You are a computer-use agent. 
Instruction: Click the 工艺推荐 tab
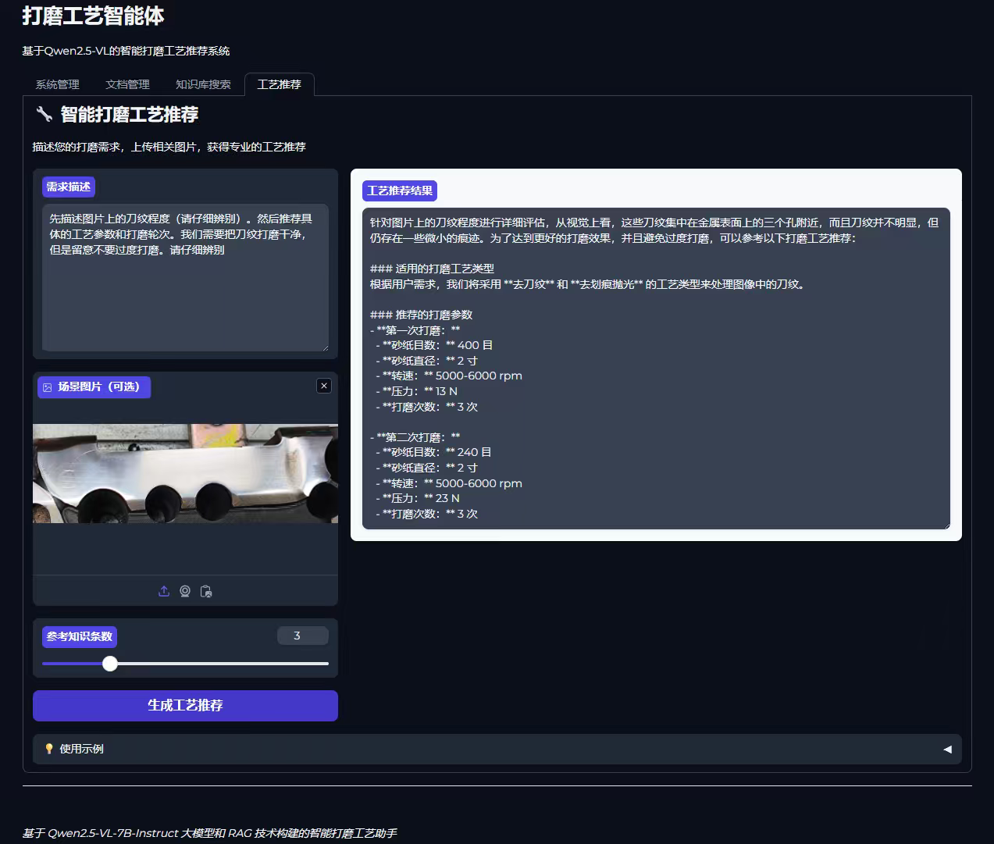tap(279, 84)
